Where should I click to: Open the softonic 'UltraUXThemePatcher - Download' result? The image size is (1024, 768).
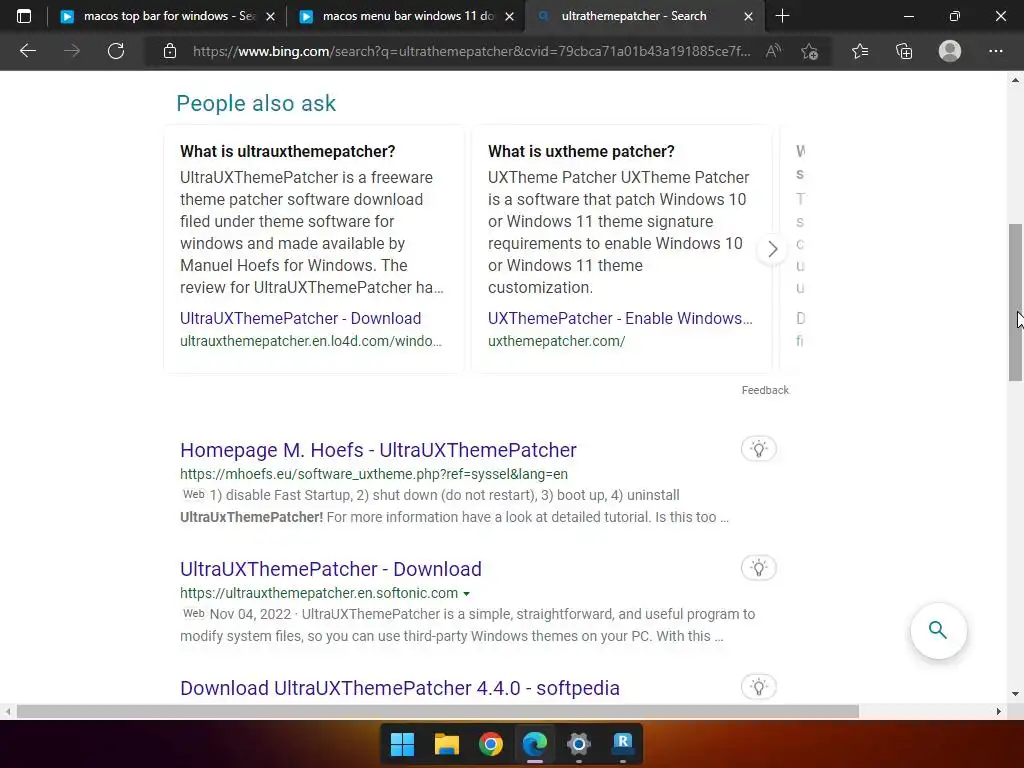coord(330,569)
